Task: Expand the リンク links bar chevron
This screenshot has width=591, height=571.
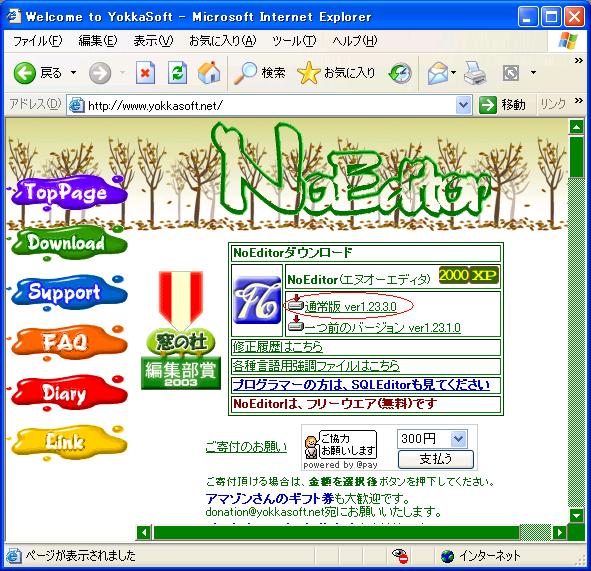Action: [x=579, y=100]
